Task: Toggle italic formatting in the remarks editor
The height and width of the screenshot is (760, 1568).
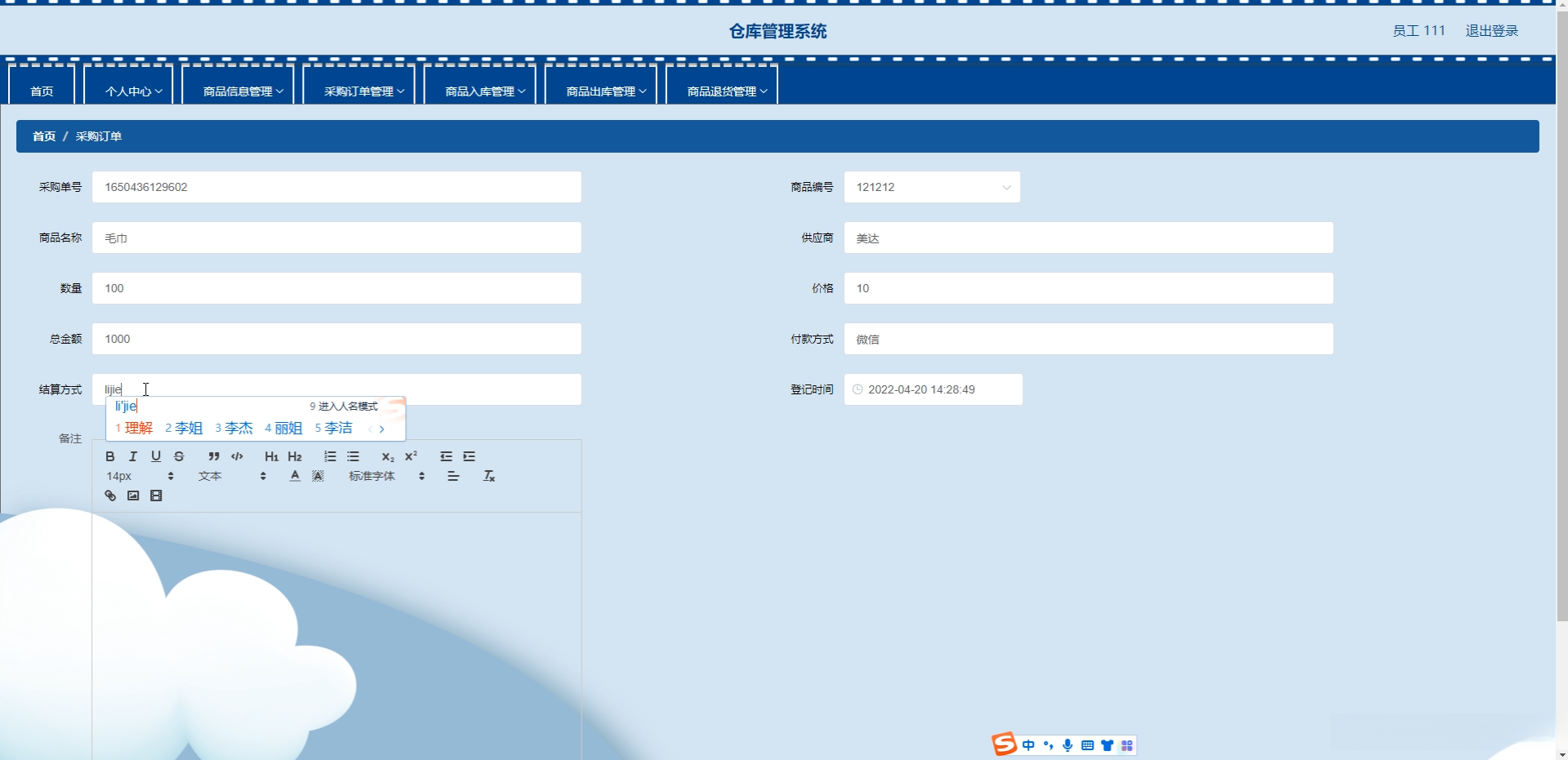Action: click(x=133, y=456)
